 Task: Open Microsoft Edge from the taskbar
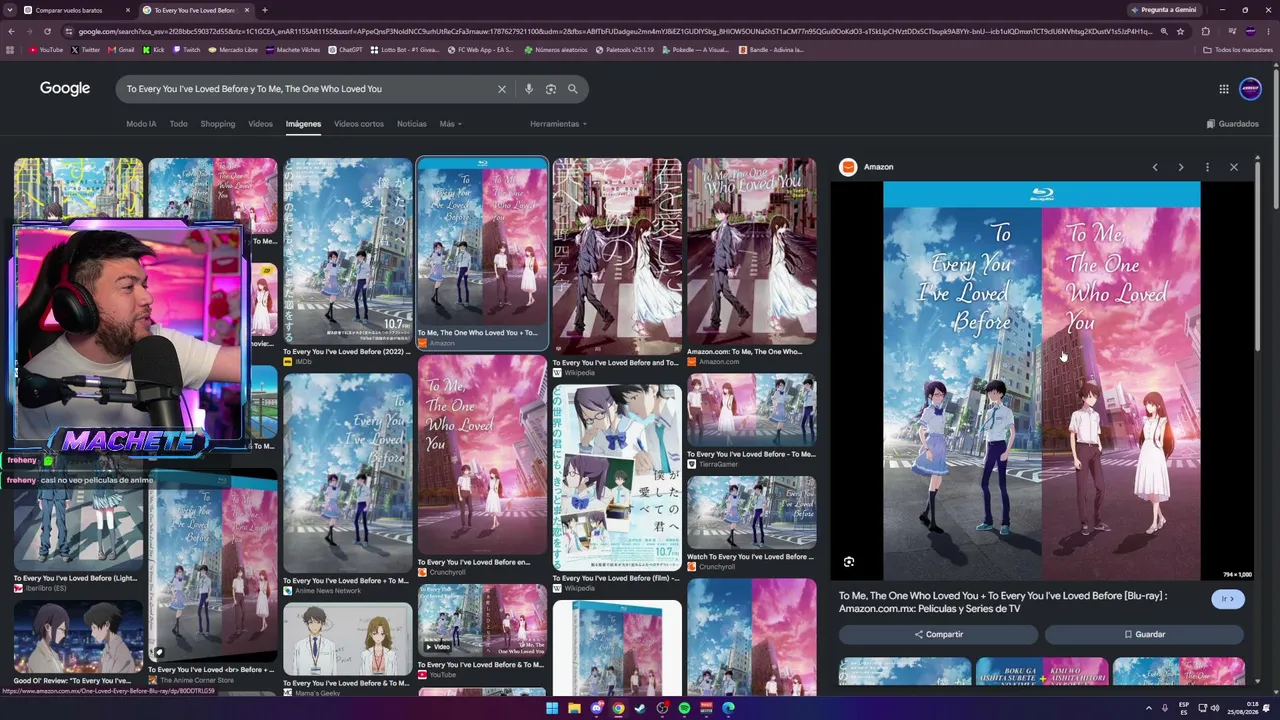point(728,708)
